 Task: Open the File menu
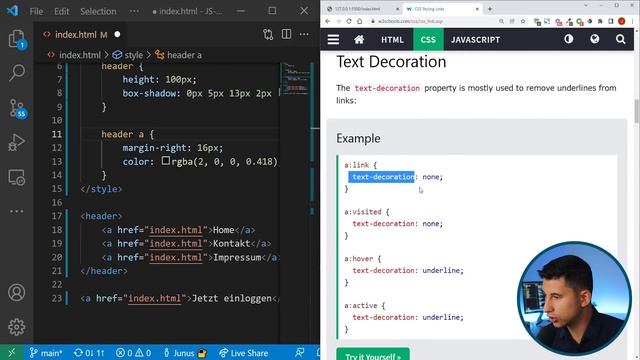pos(36,11)
